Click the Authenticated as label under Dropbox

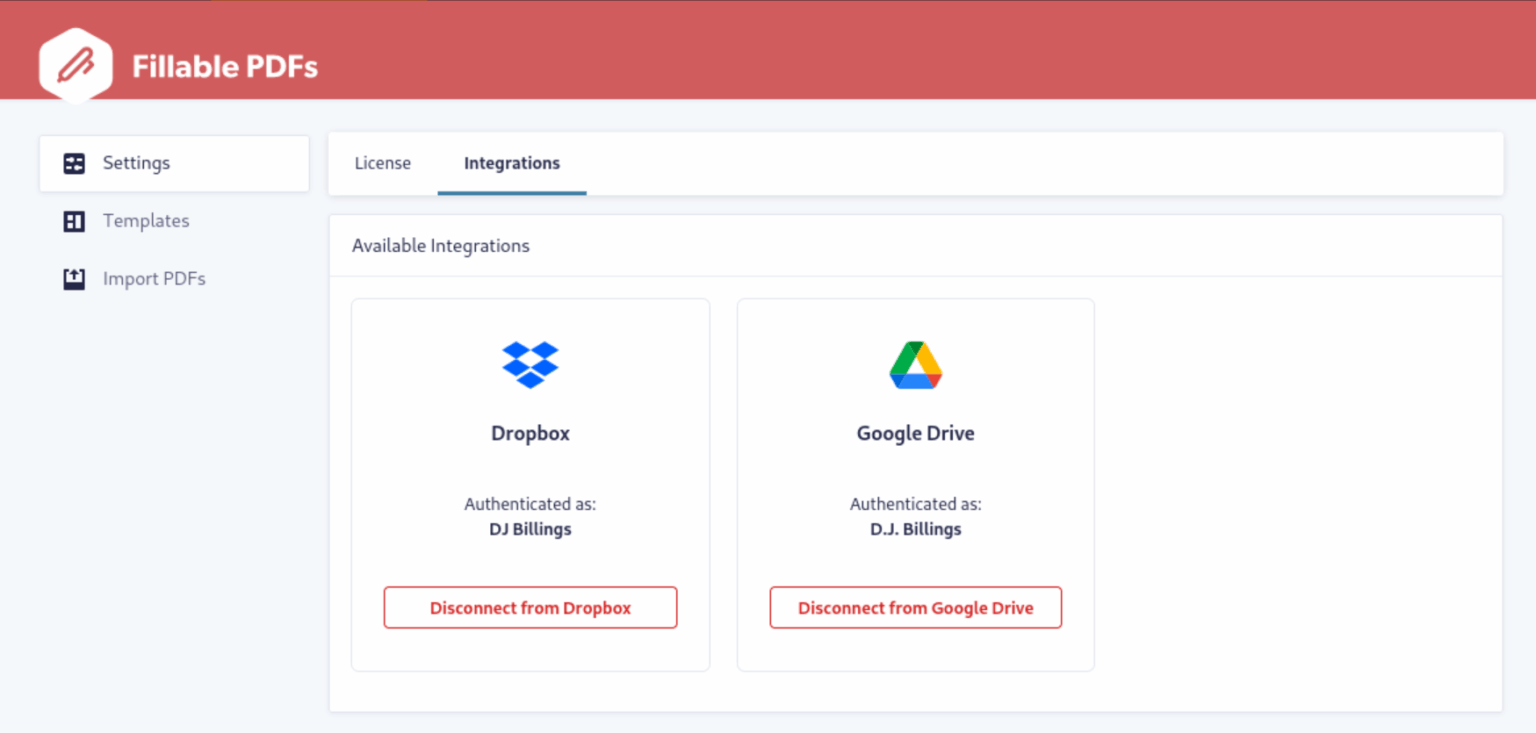(x=530, y=504)
